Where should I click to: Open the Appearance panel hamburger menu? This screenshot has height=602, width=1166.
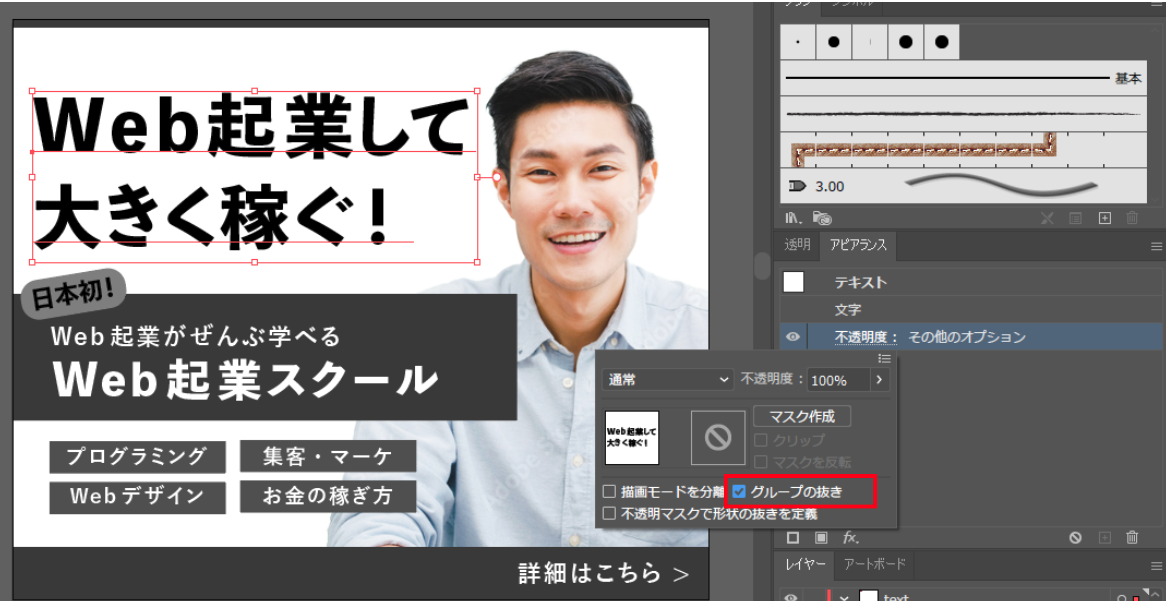[x=1156, y=246]
